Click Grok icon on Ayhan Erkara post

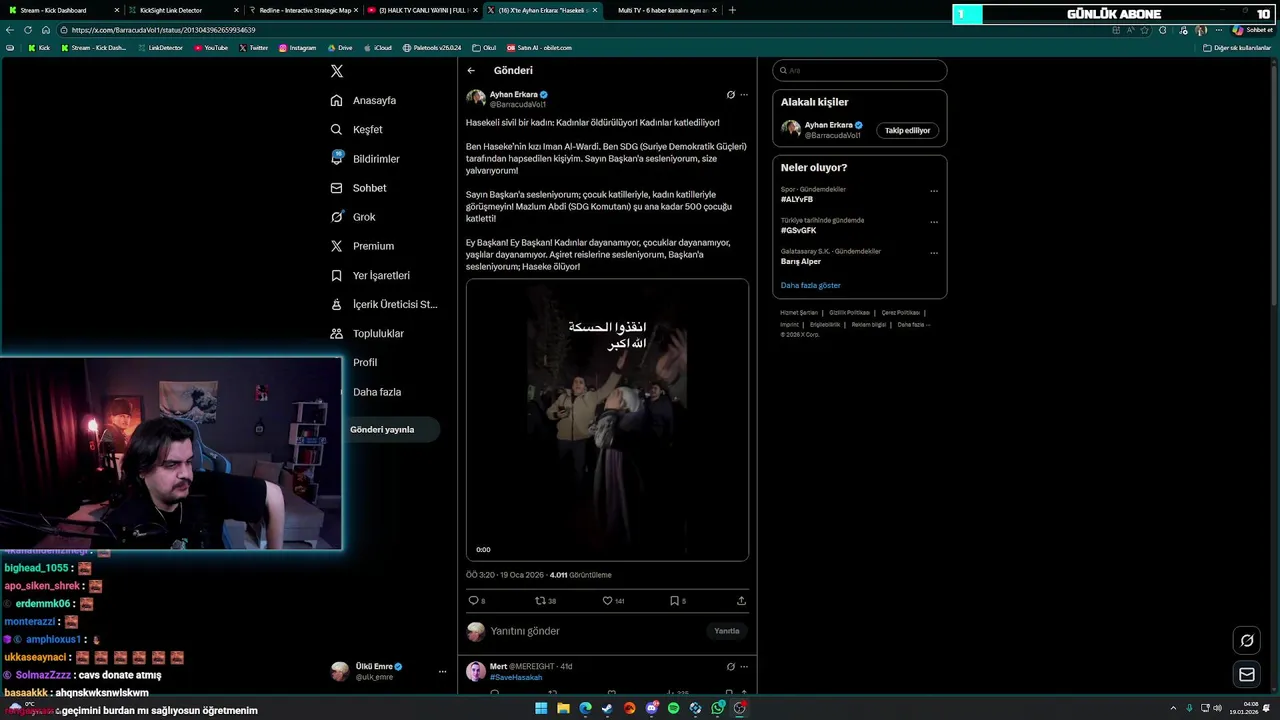pyautogui.click(x=730, y=95)
